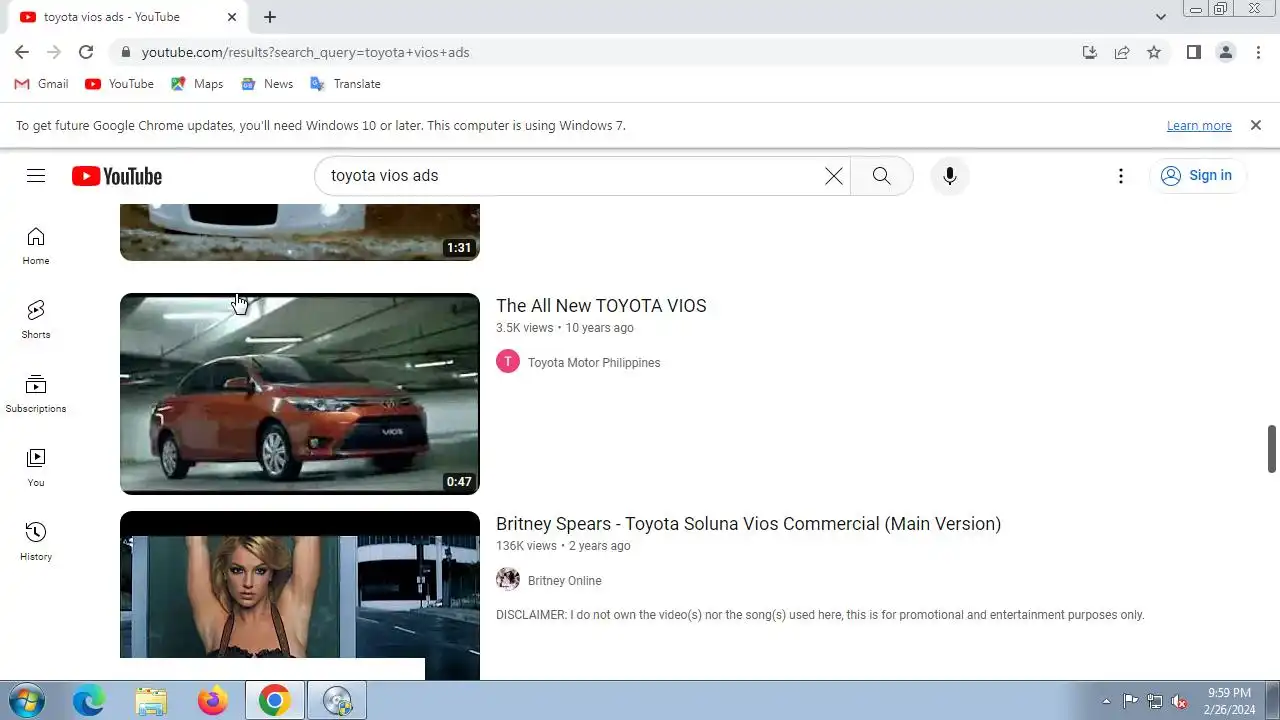Reload the page with the refresh icon
1280x720 pixels.
pos(86,52)
